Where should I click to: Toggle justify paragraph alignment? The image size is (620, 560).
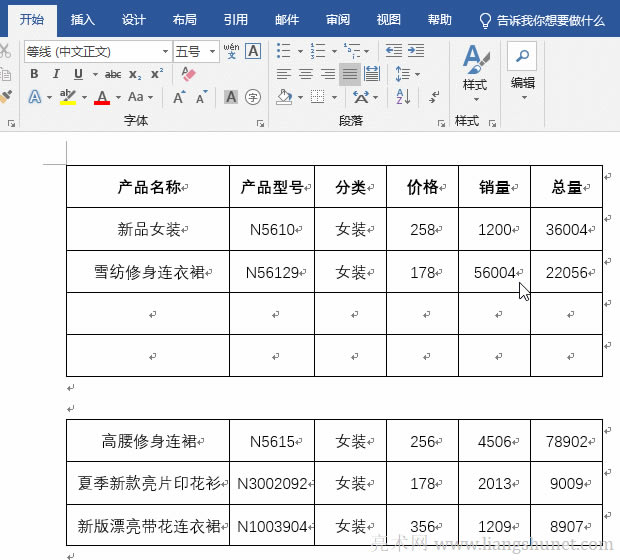tap(350, 74)
